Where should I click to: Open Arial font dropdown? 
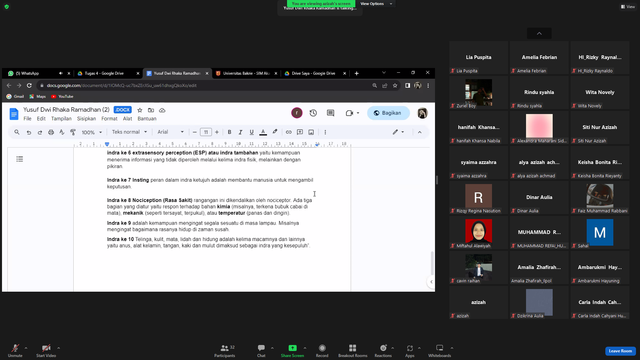171,132
